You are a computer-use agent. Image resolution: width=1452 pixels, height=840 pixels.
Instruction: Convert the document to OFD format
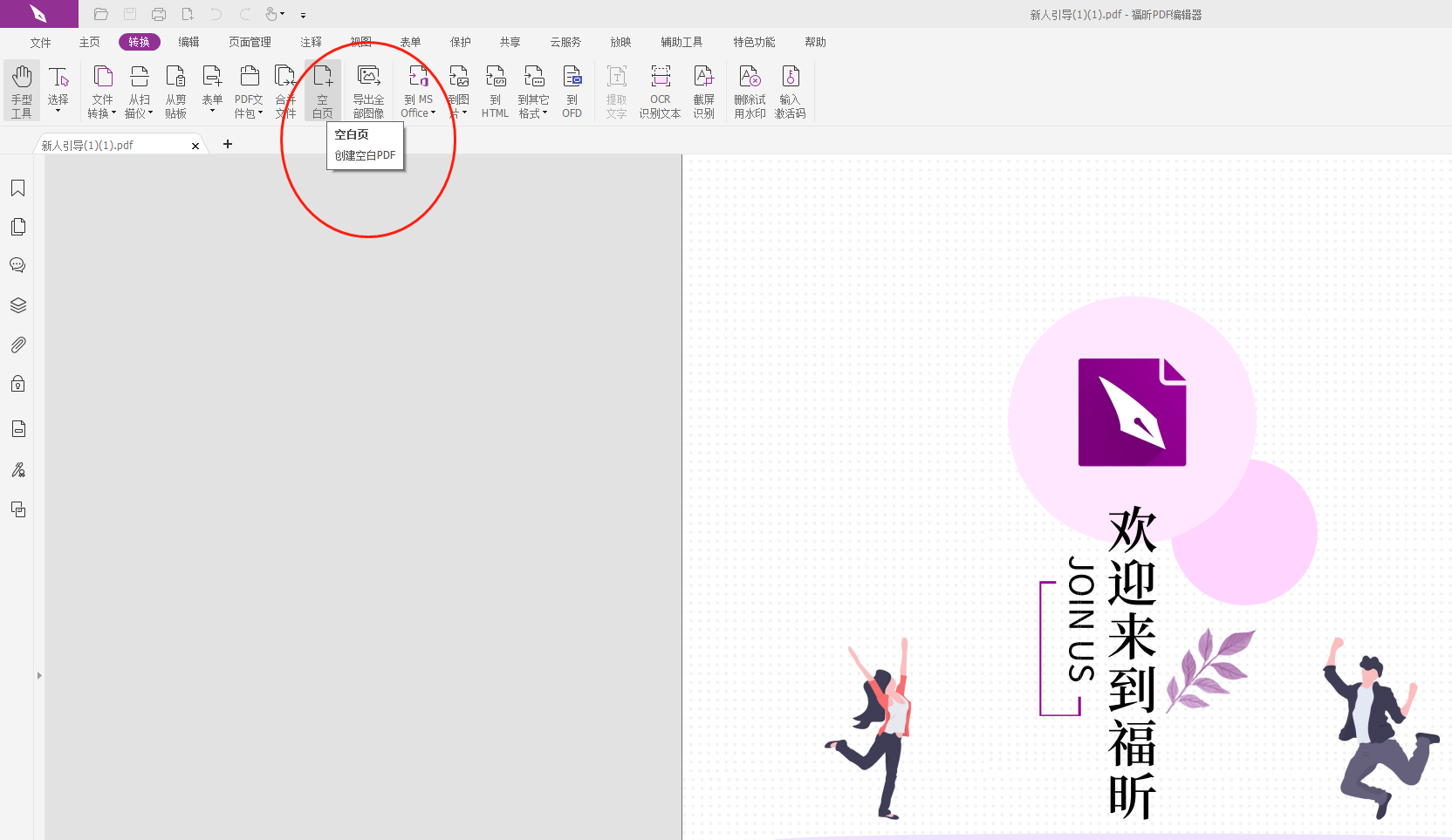(572, 90)
